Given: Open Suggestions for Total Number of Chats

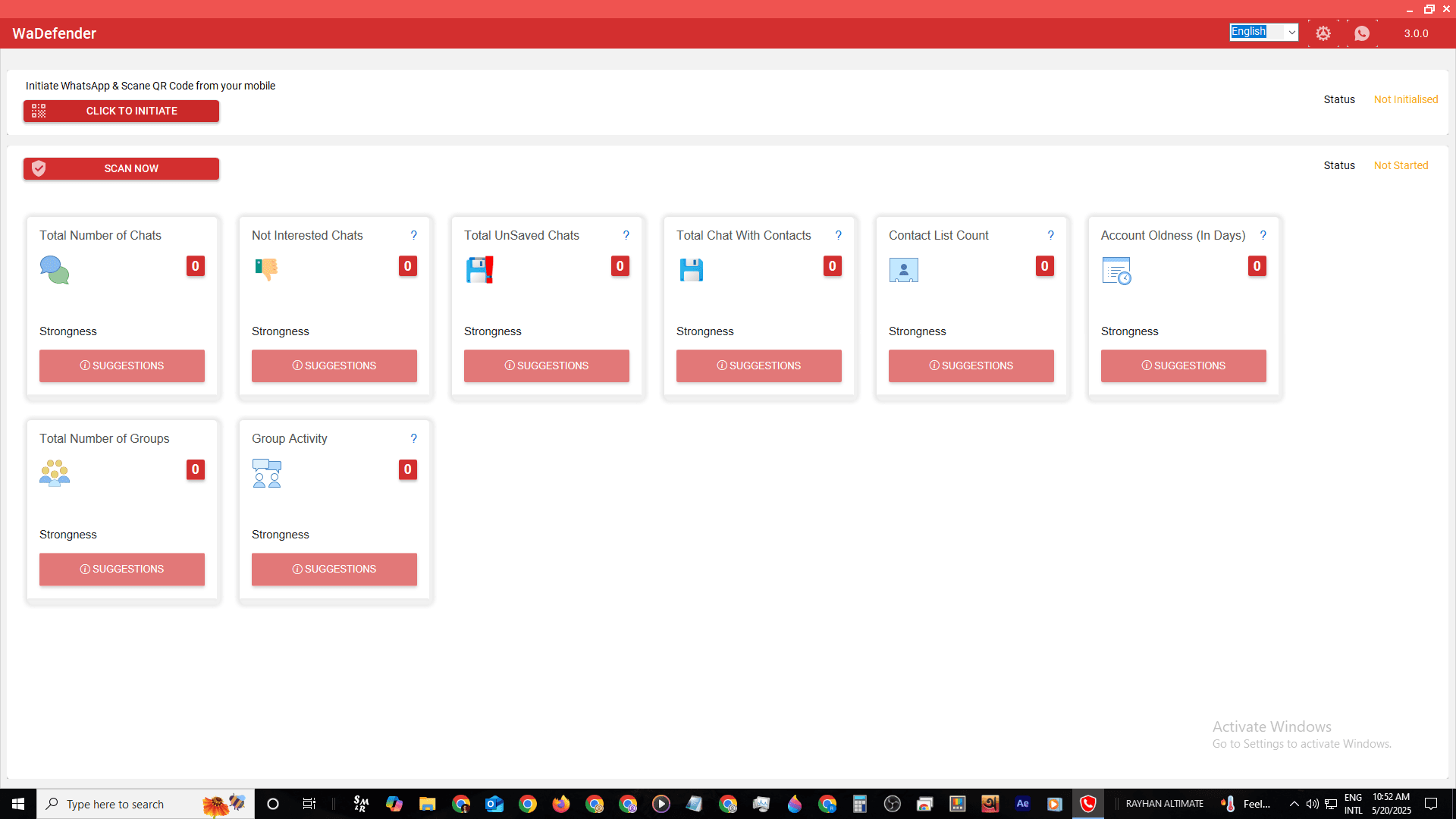Looking at the screenshot, I should (x=122, y=366).
